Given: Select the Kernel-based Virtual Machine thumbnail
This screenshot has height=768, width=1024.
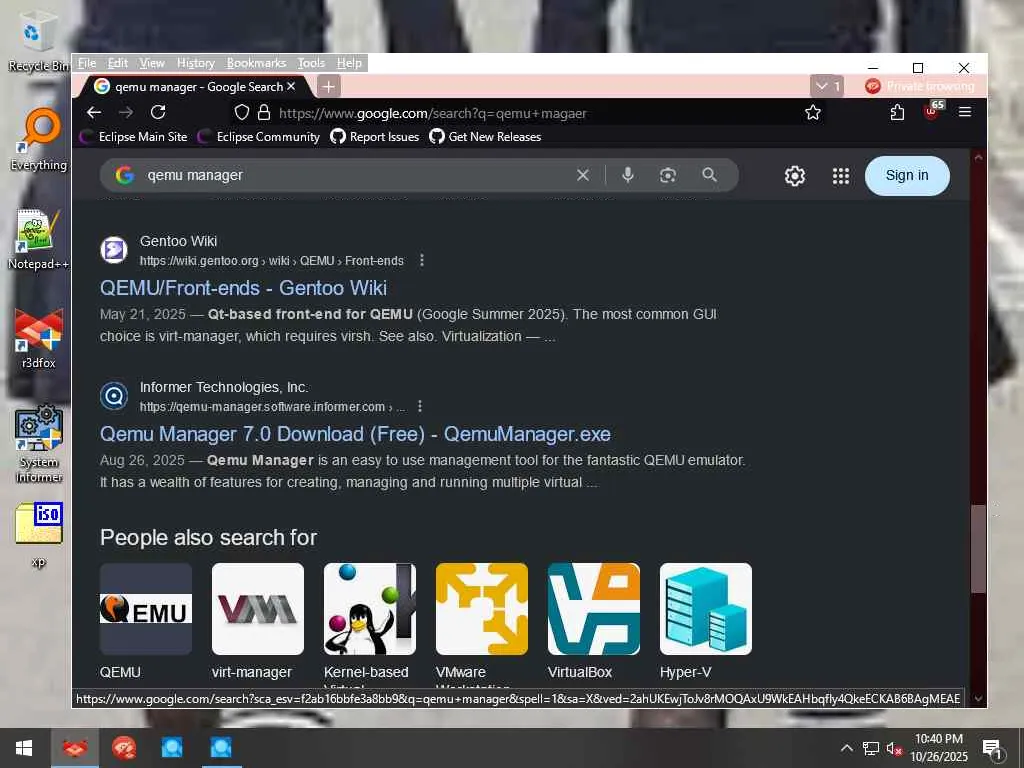Looking at the screenshot, I should coord(370,609).
